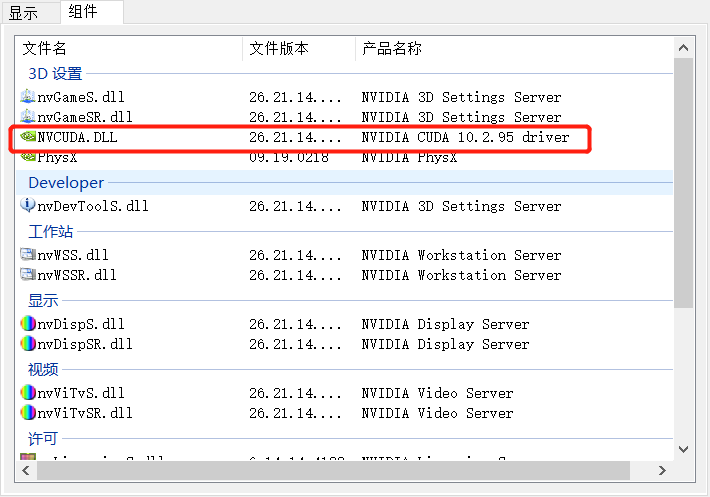Click the vertical scrollbar down arrow
Viewport: 710px width, 497px height.
click(x=684, y=449)
